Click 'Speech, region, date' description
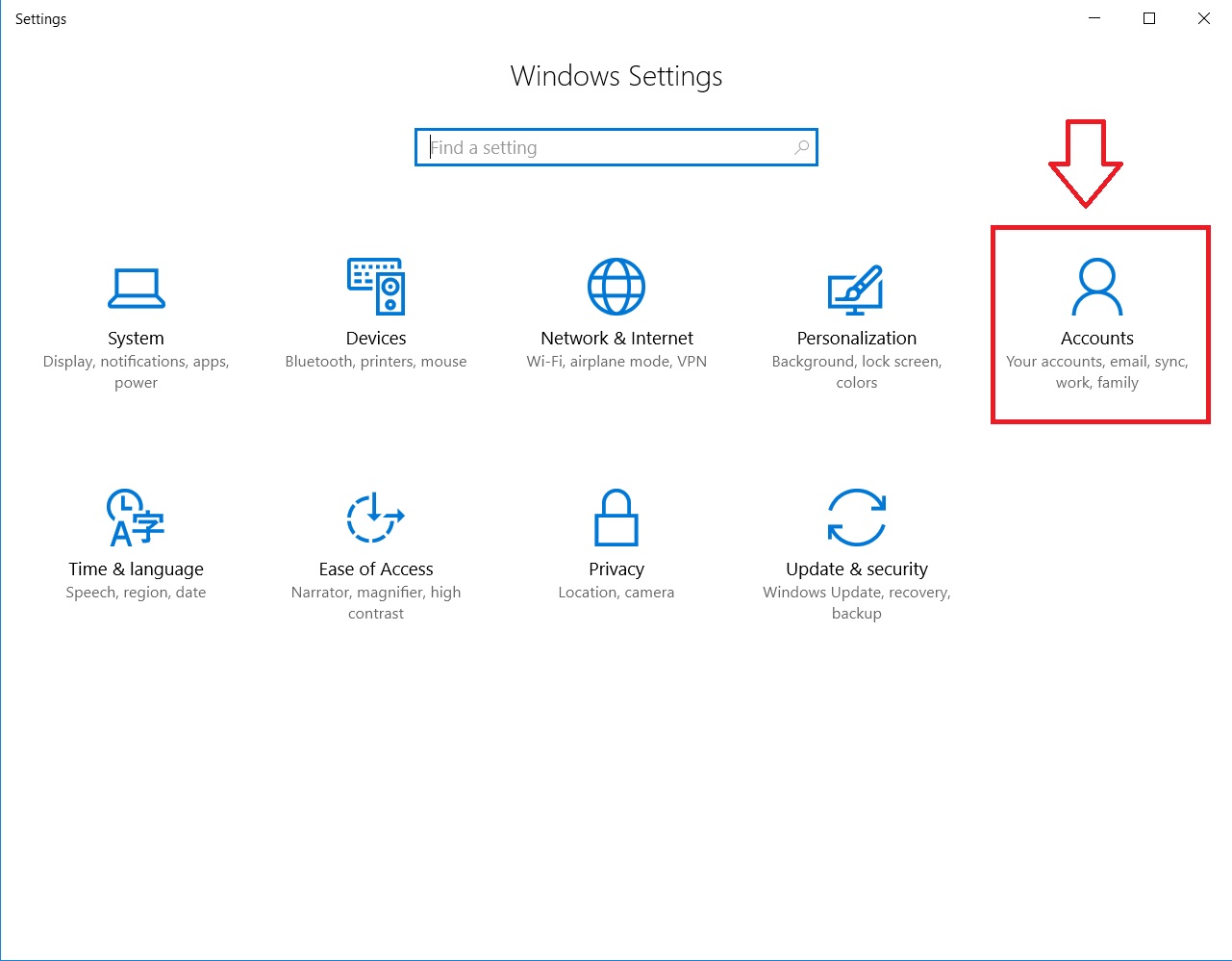 tap(136, 593)
